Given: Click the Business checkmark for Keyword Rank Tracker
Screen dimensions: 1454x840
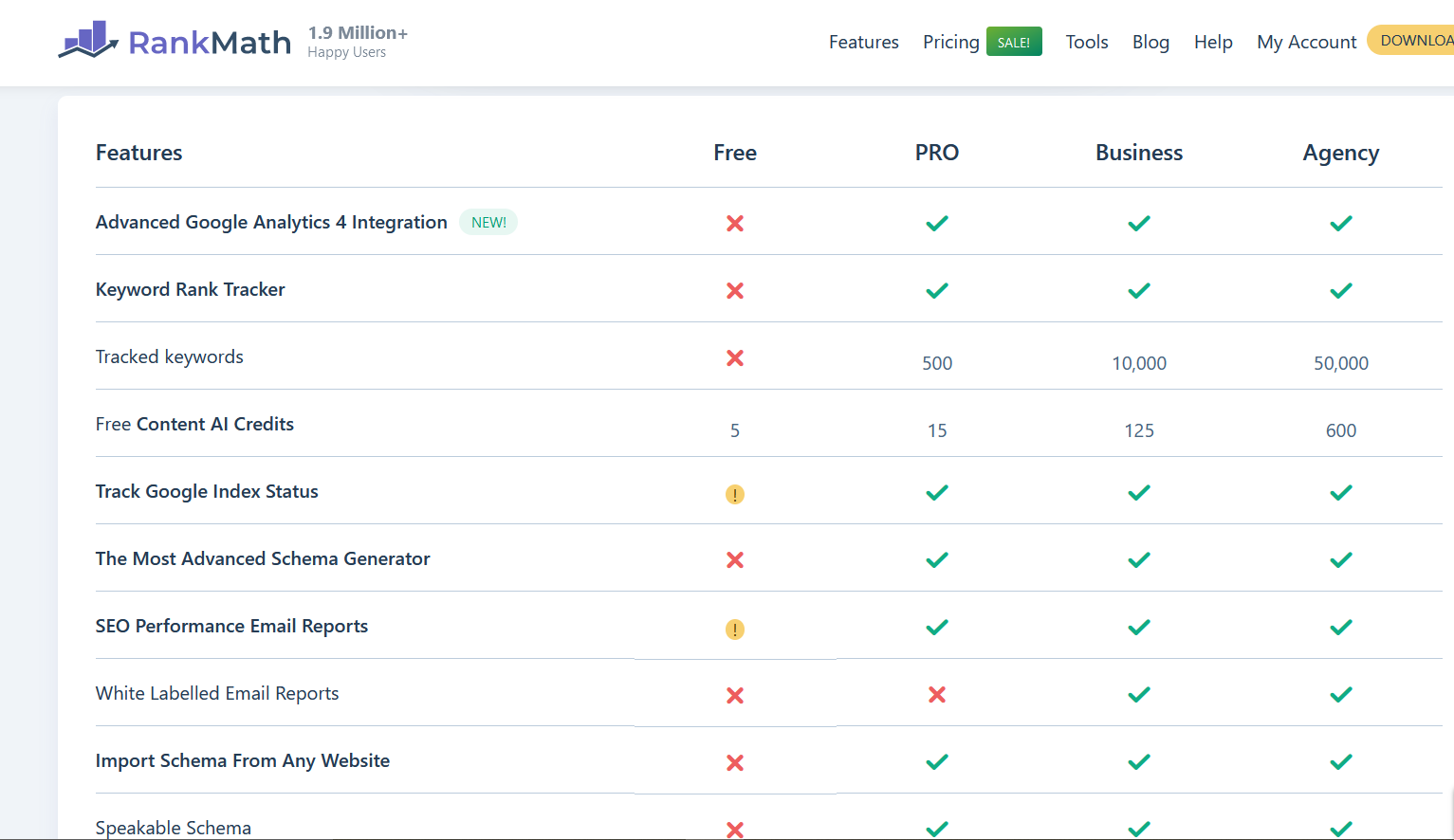Looking at the screenshot, I should point(1139,290).
